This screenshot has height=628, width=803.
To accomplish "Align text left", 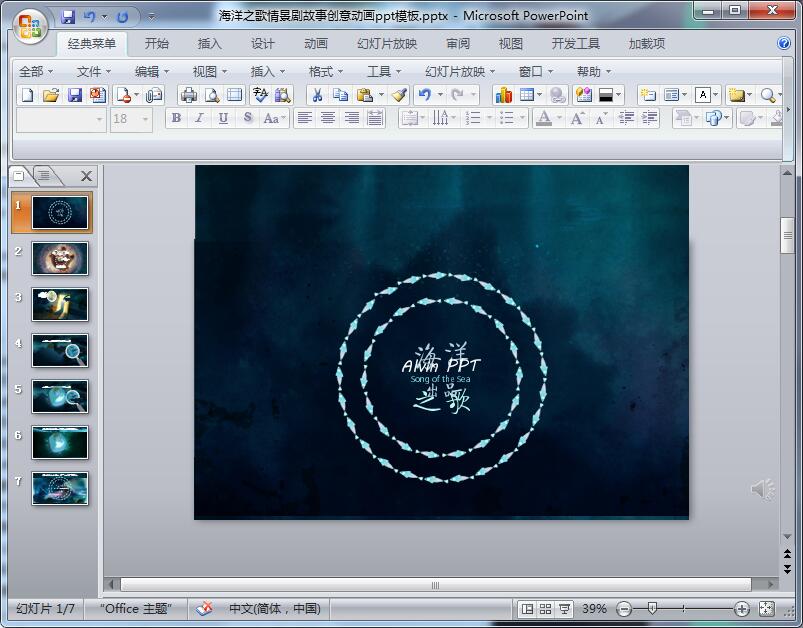I will [305, 118].
